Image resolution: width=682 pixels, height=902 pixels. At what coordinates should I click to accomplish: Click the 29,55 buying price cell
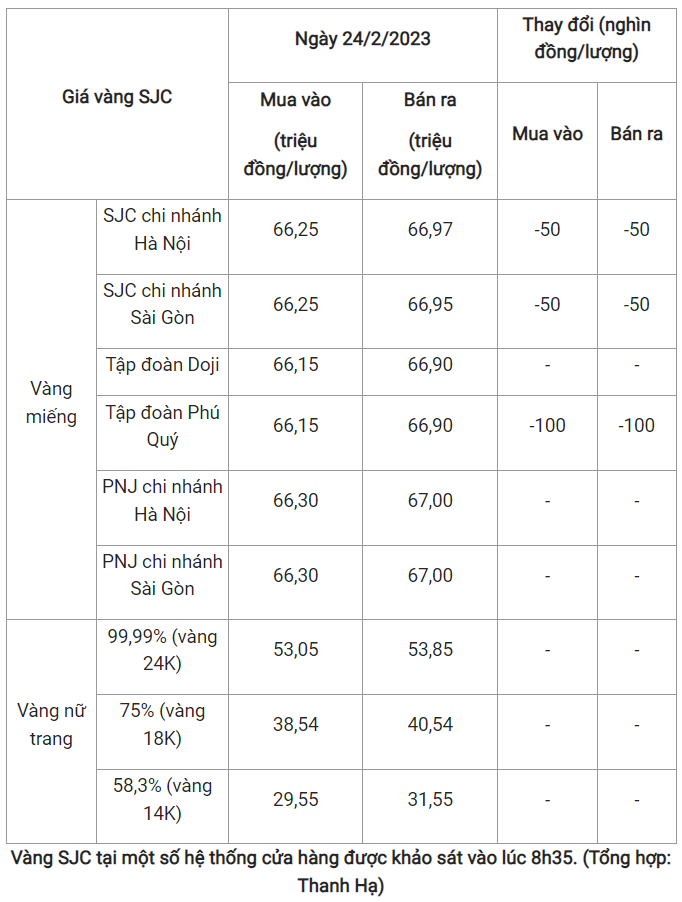pos(295,800)
